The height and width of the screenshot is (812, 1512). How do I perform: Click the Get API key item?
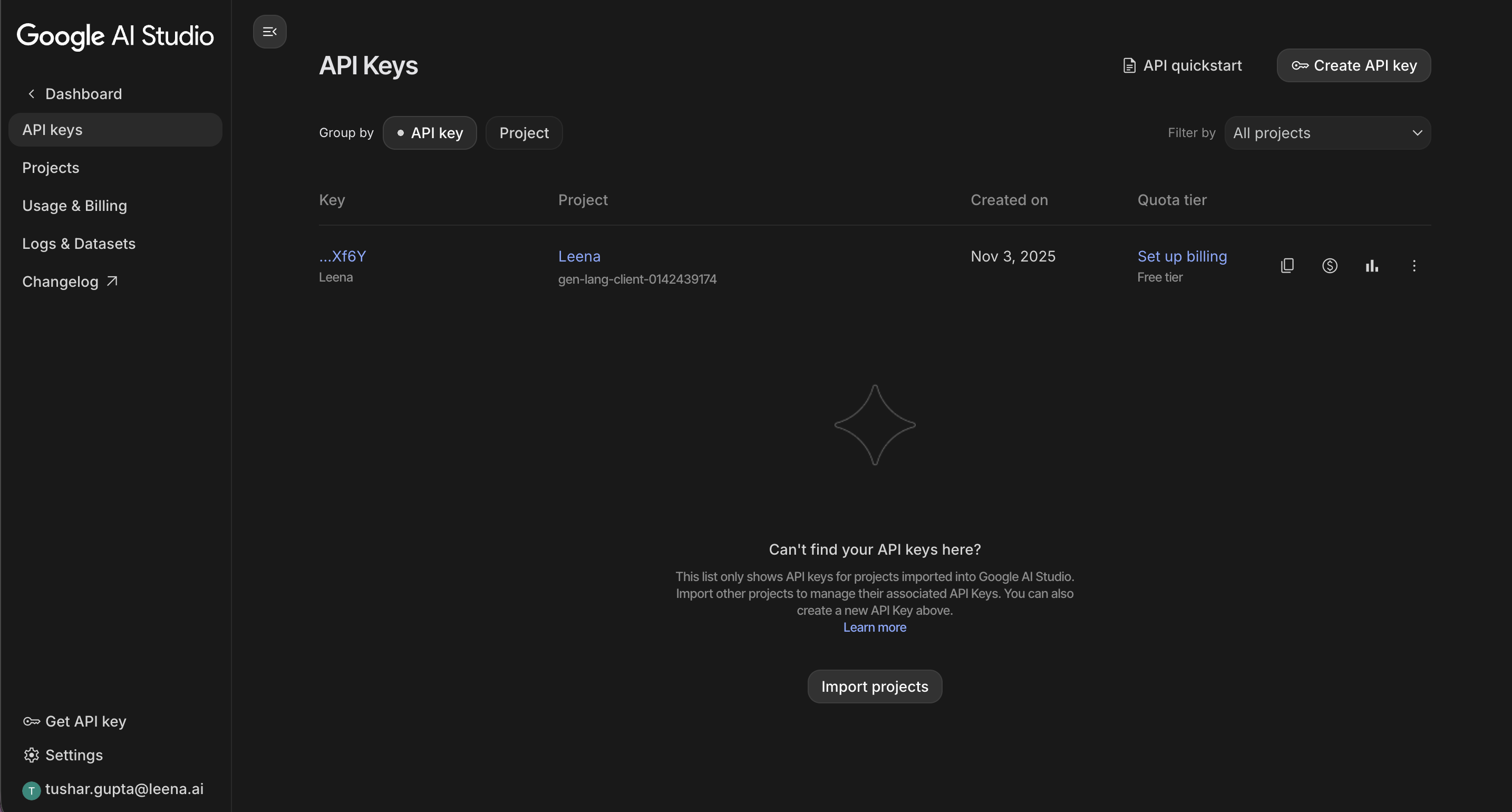click(x=74, y=721)
